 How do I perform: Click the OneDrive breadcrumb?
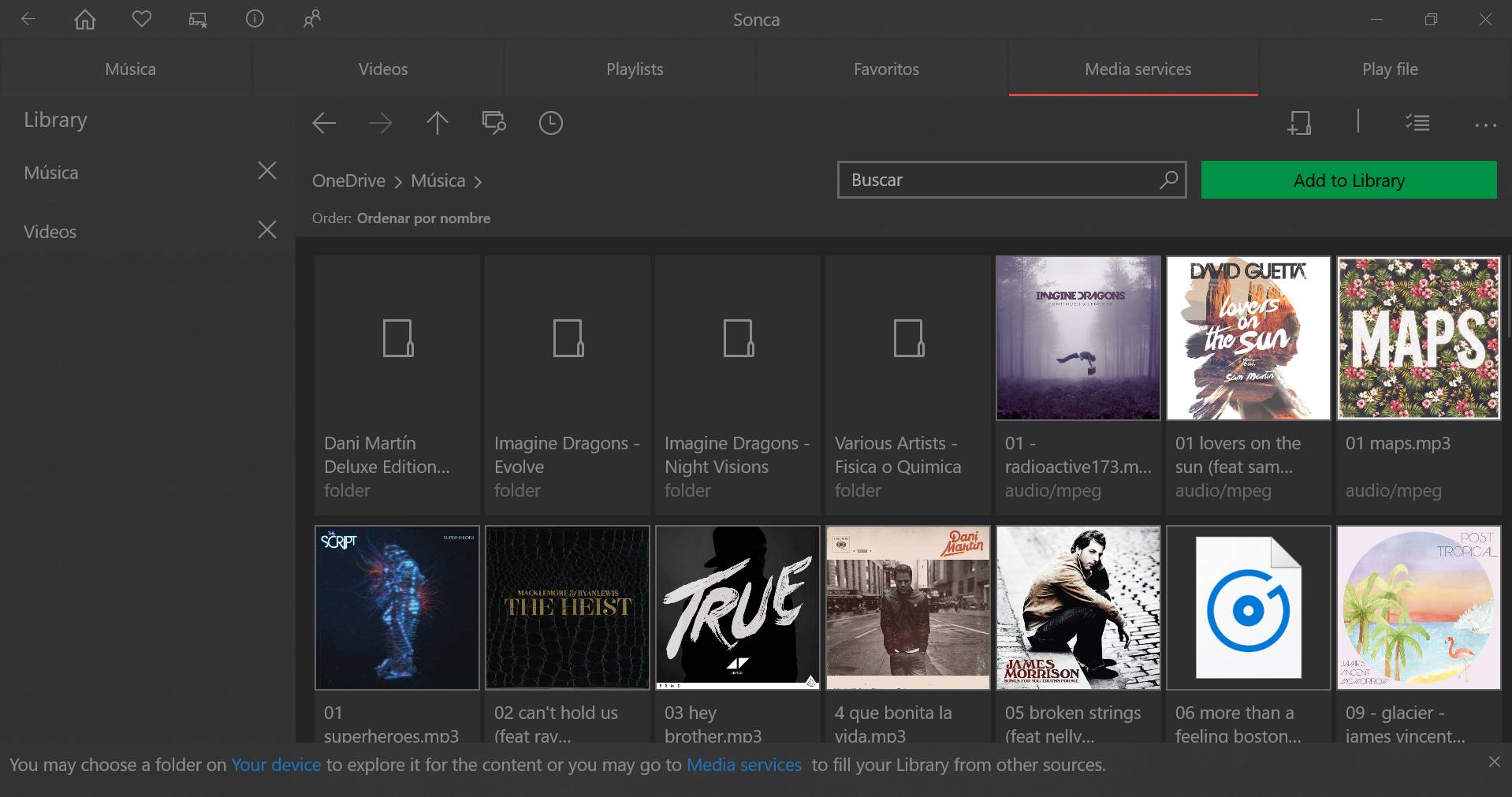(x=348, y=181)
